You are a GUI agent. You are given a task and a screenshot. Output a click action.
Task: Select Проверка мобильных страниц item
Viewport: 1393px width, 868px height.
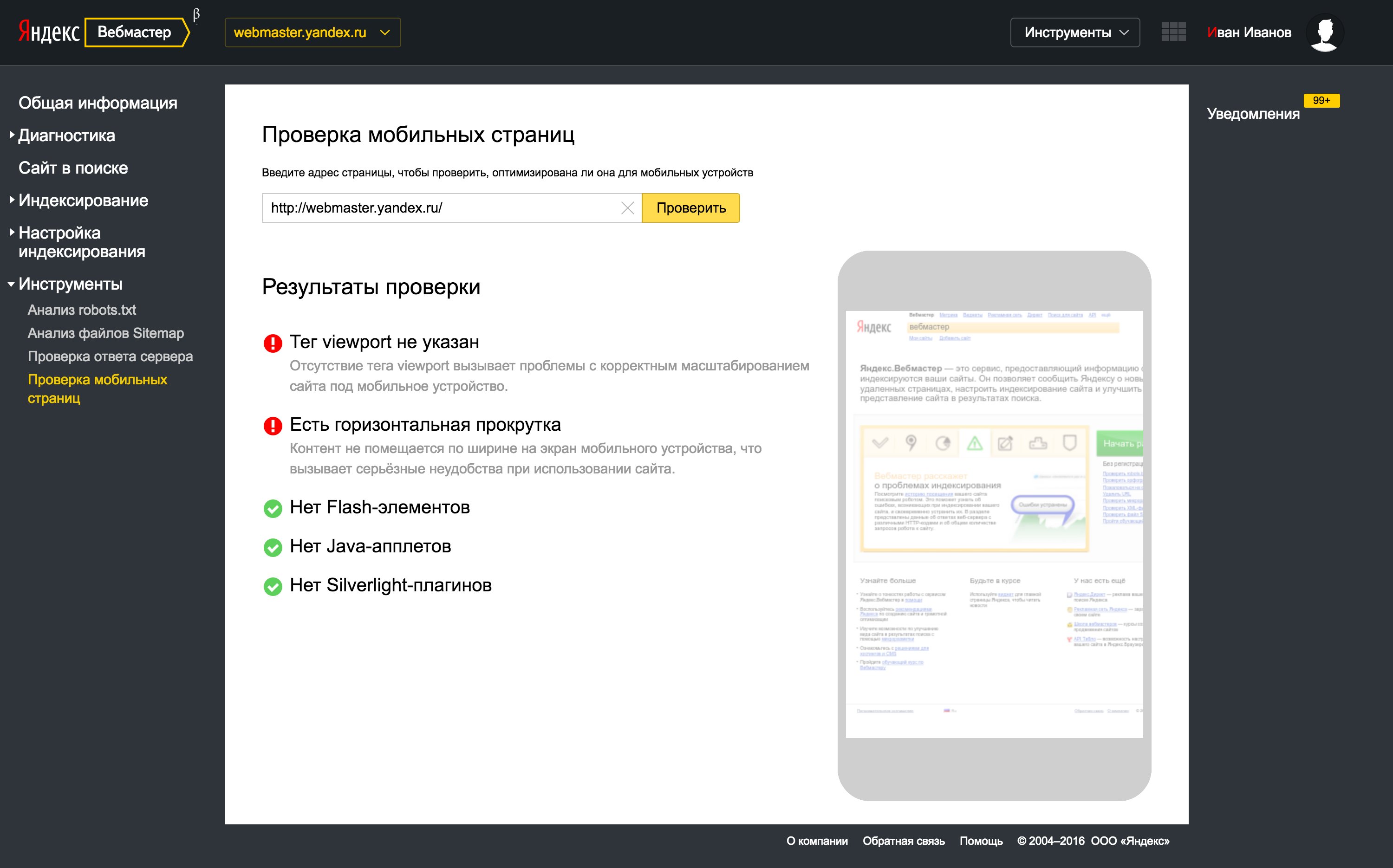[97, 389]
